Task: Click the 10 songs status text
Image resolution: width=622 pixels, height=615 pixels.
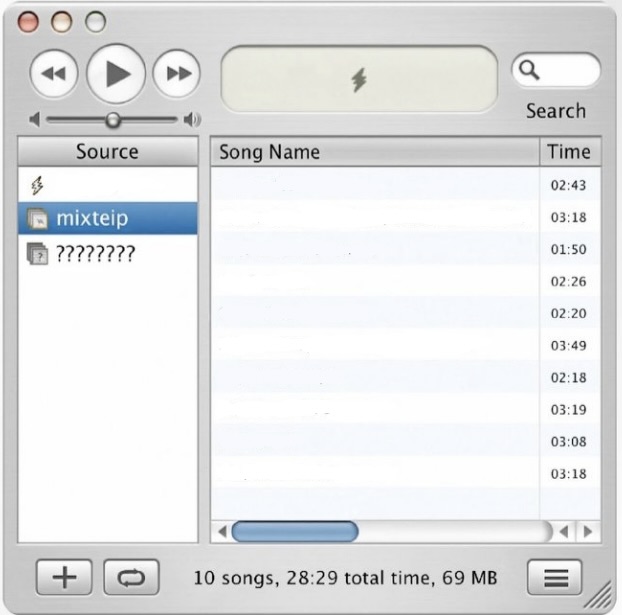Action: [345, 578]
